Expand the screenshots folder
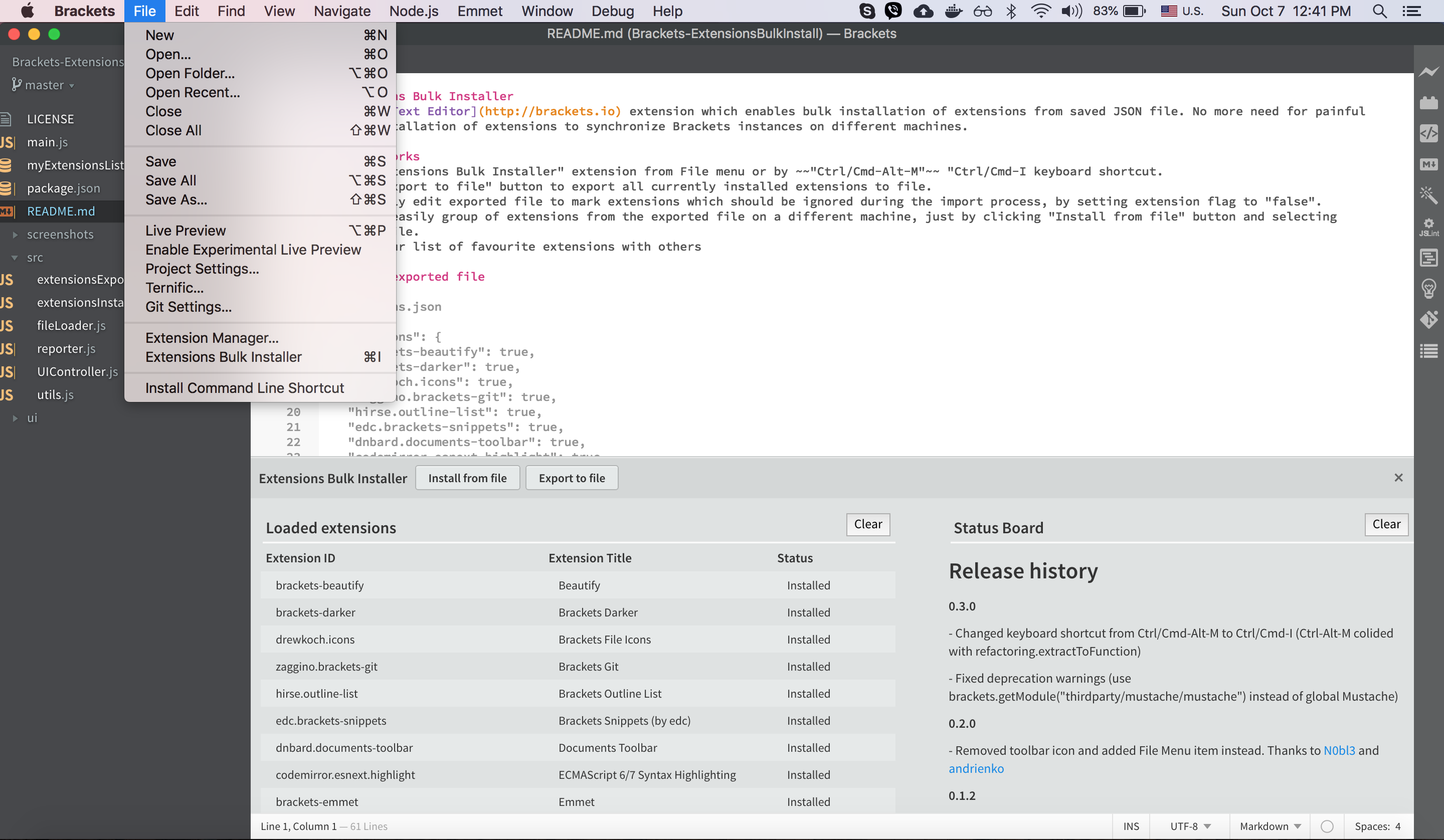 tap(15, 235)
